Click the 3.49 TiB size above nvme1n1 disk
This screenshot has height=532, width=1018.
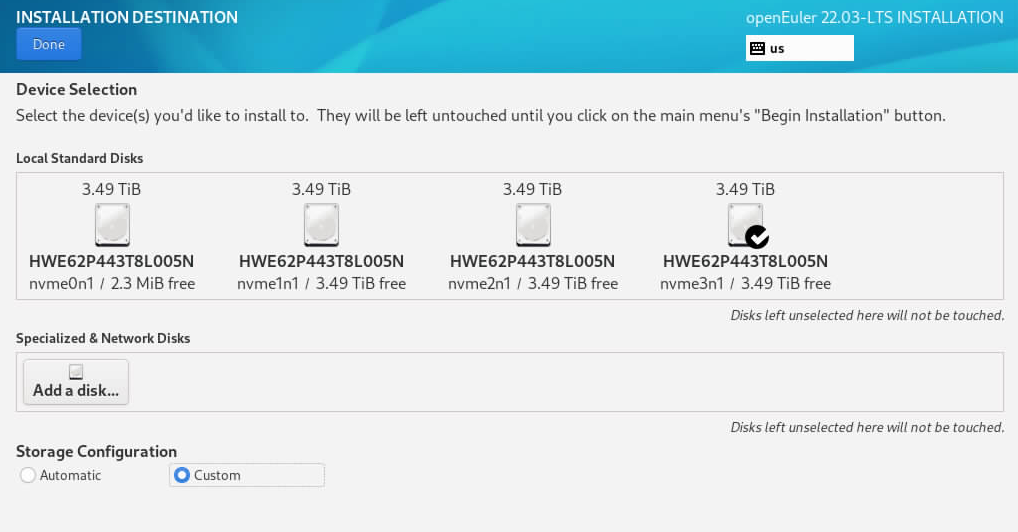pos(321,189)
